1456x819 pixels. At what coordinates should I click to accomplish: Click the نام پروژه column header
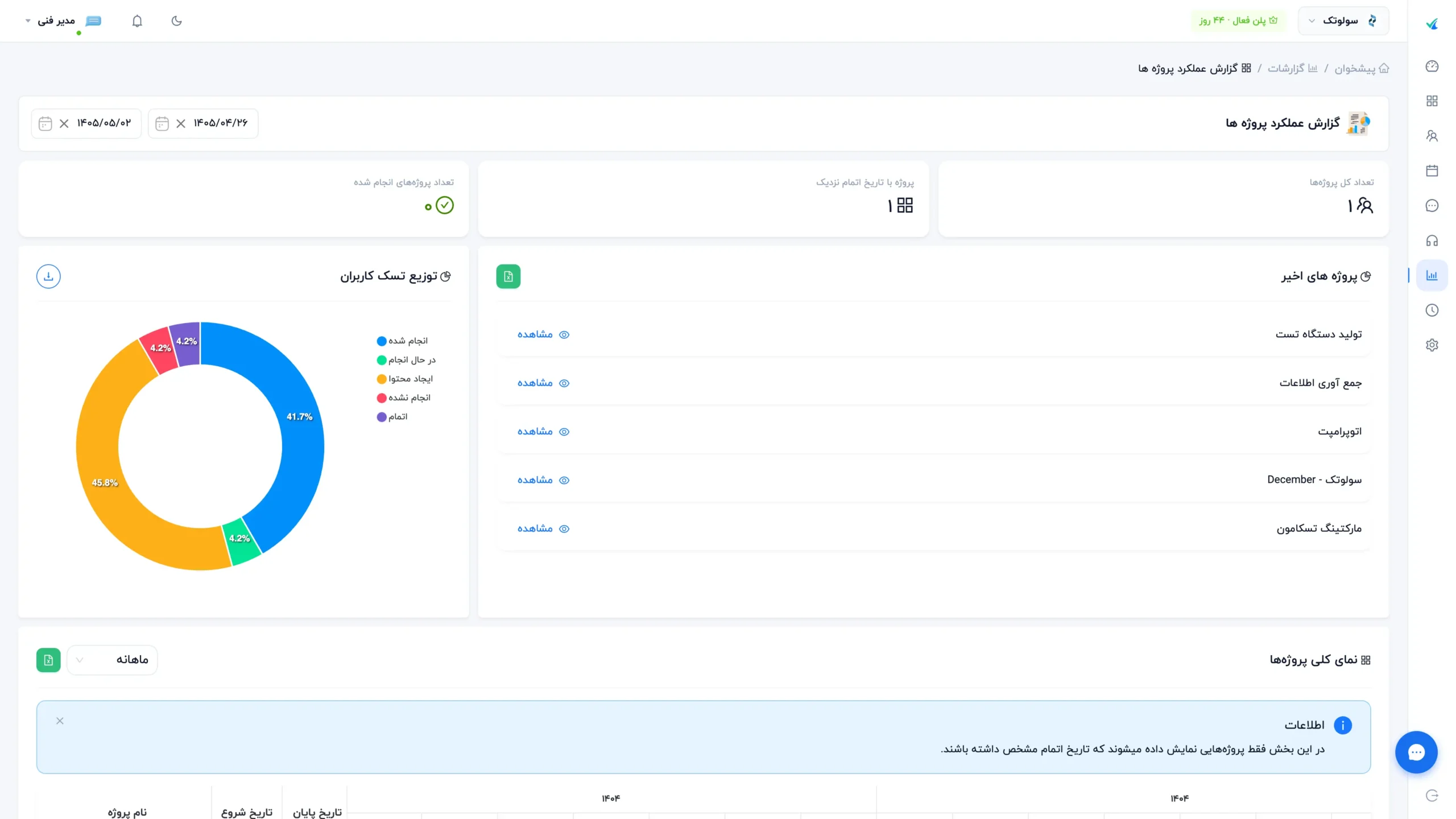pos(127,812)
